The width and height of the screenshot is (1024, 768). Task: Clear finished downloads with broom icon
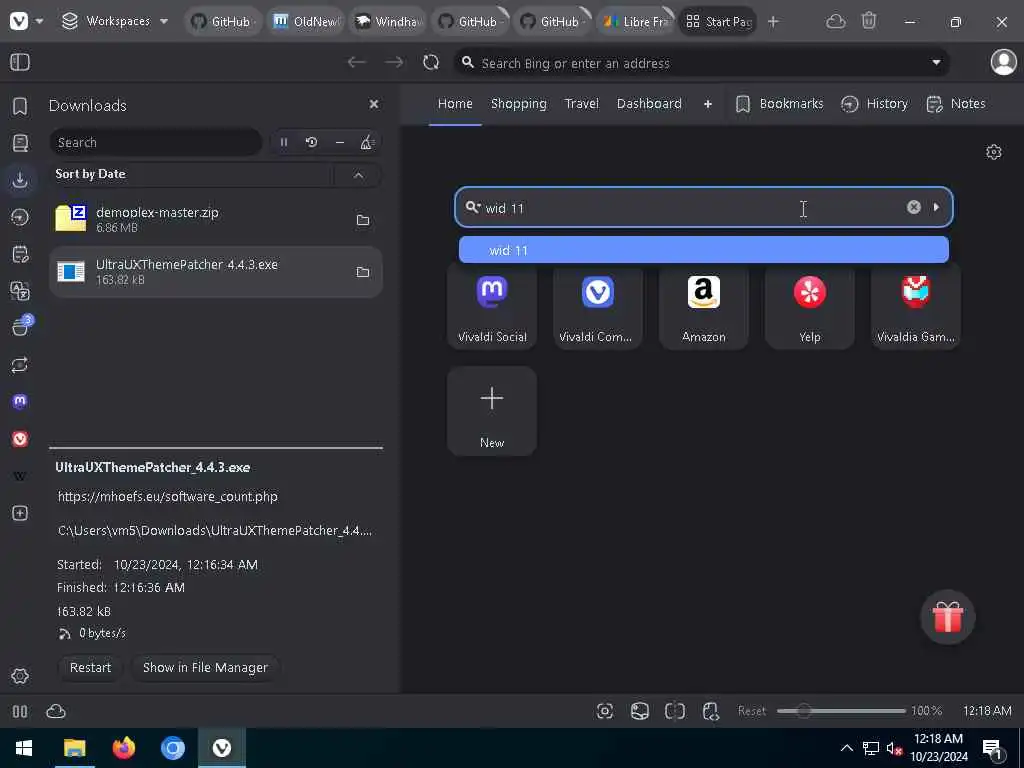point(367,142)
